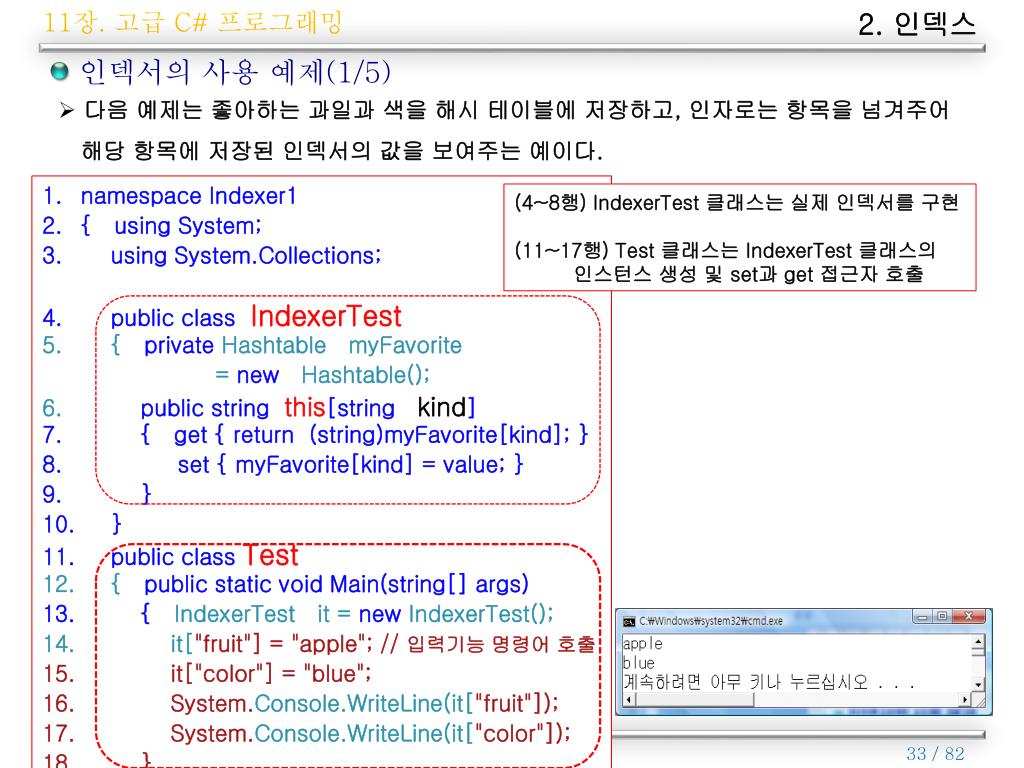
Task: Click the page number '33 / 82'
Action: coord(936,753)
